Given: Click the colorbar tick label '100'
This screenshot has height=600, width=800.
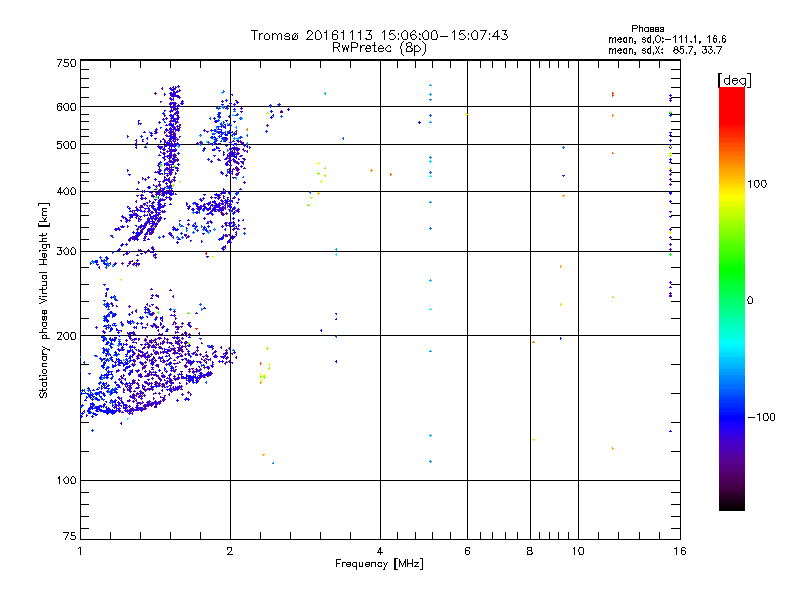Looking at the screenshot, I should [x=757, y=184].
